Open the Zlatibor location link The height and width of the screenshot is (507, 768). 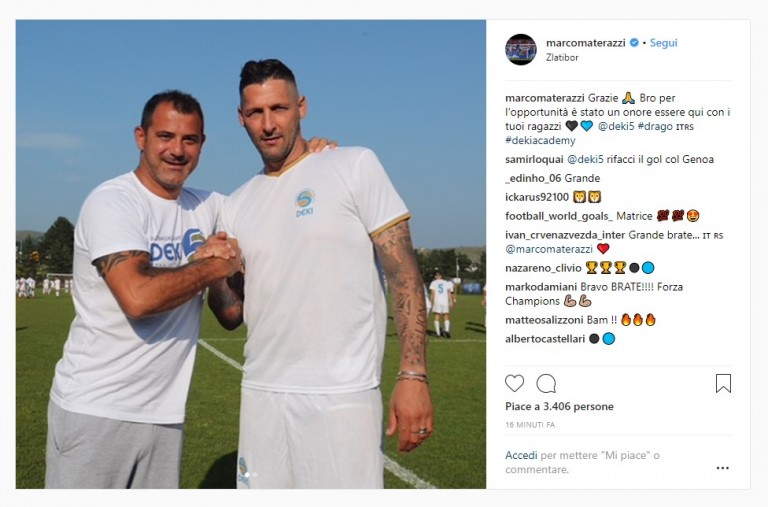pos(562,57)
